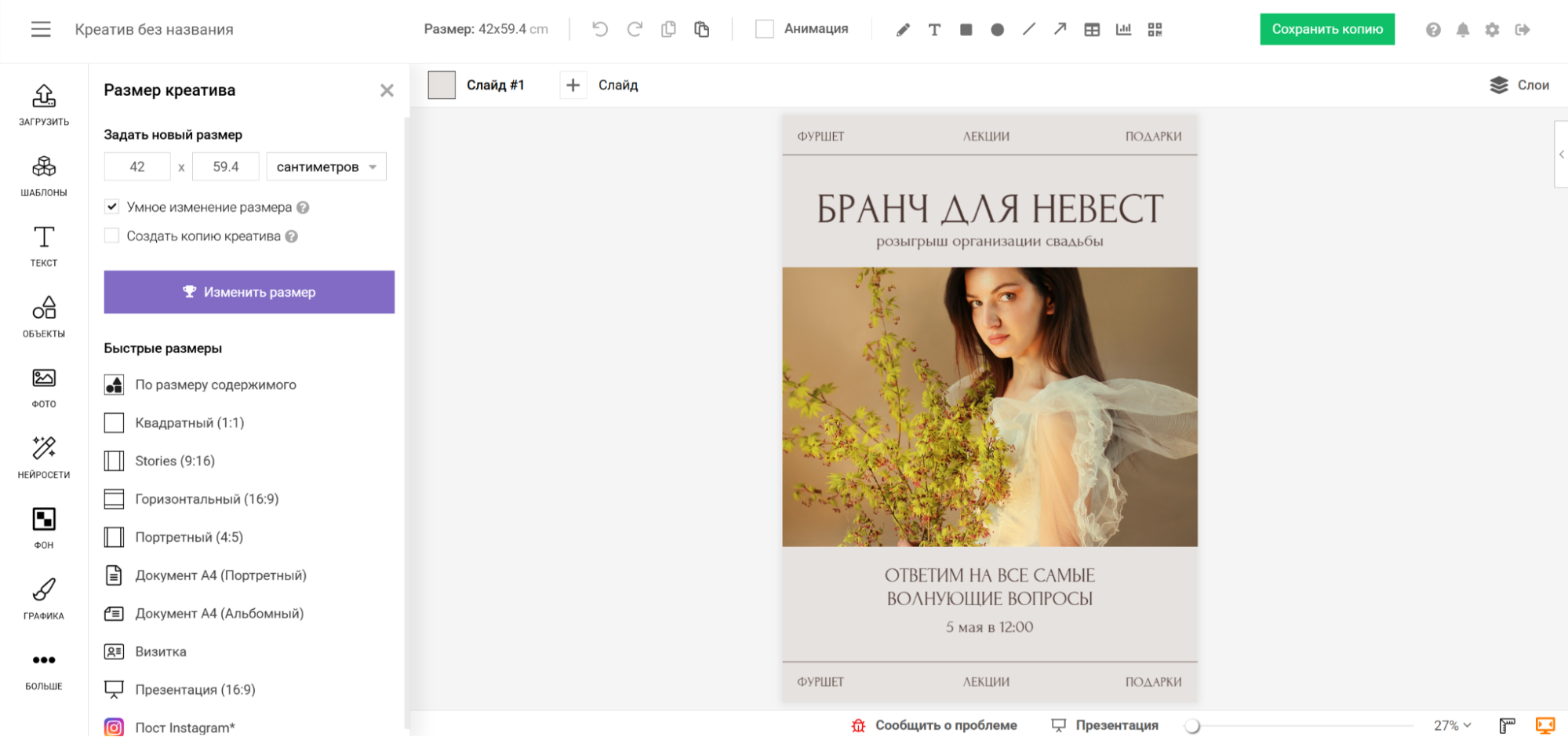Click the zoom slider handle
The image size is (1568, 737).
tap(1192, 726)
